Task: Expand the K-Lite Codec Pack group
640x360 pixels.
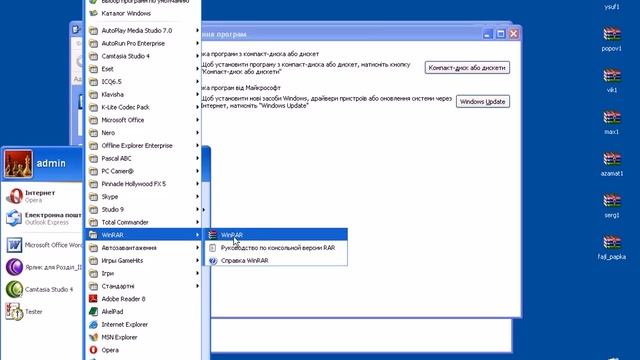Action: (x=144, y=107)
